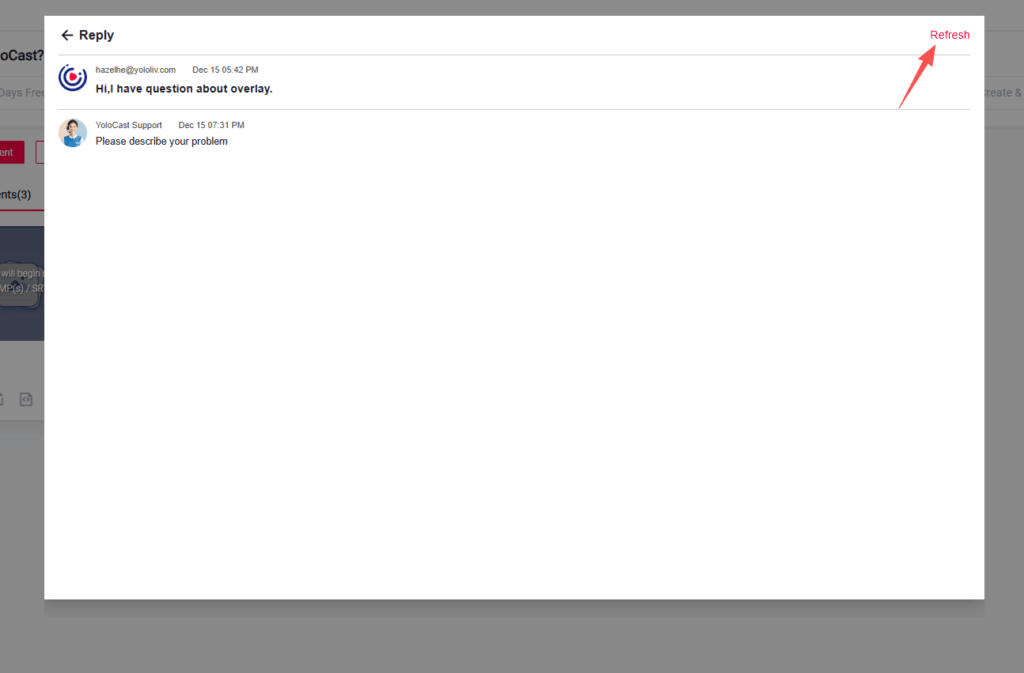Click the embed code icon behind the dialog

click(x=27, y=400)
